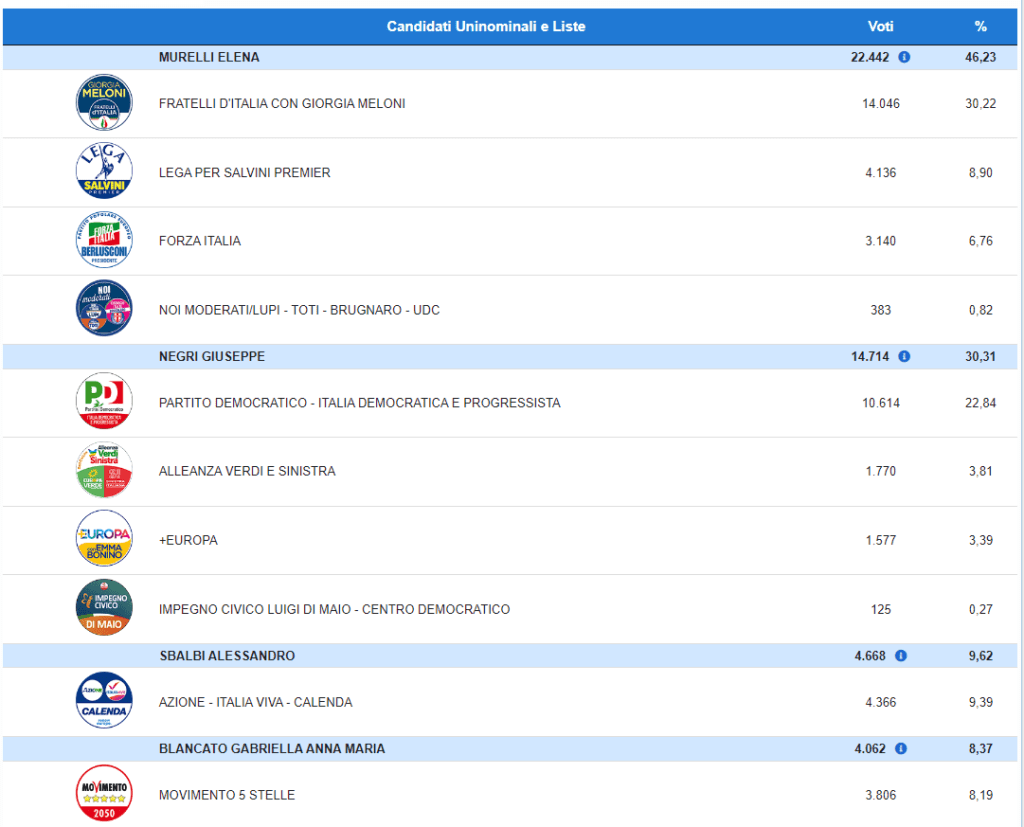Select the MURELLI ELENA candidate row
Viewport: 1024px width, 827px height.
coord(209,58)
